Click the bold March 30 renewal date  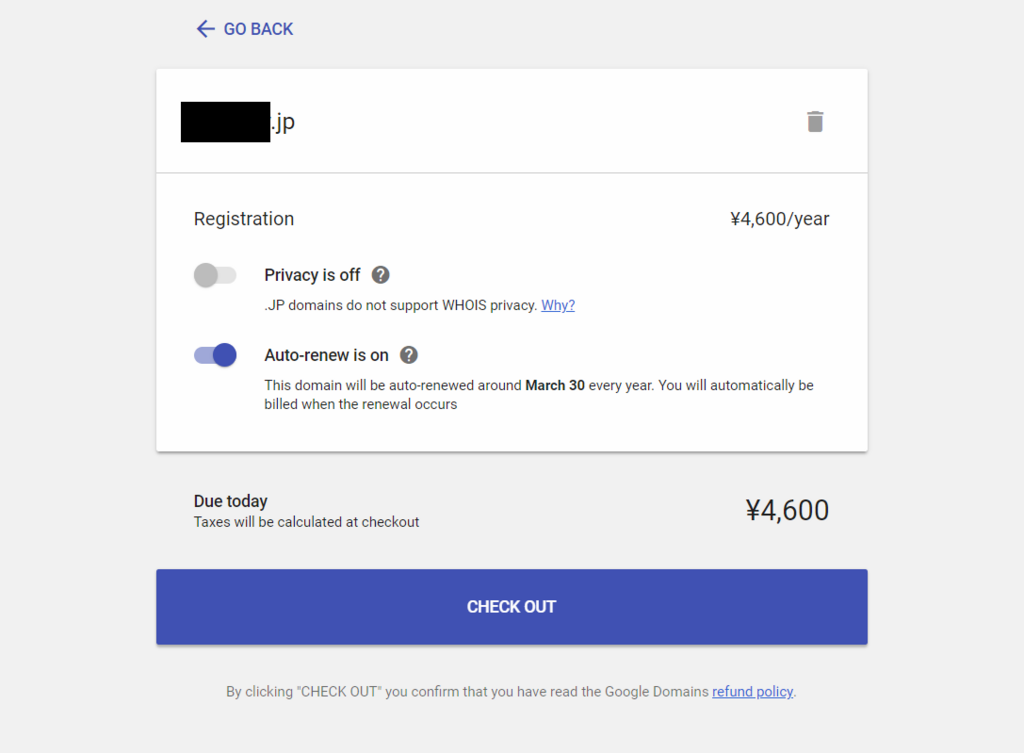[555, 385]
